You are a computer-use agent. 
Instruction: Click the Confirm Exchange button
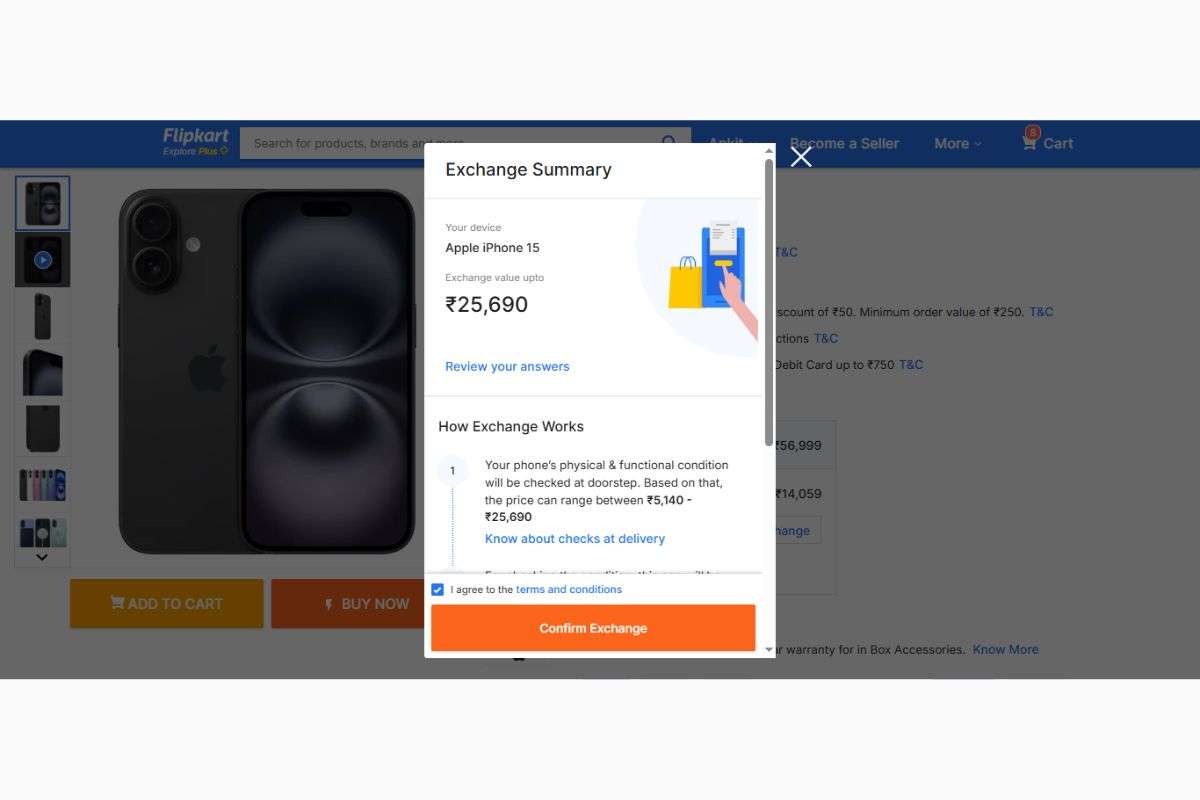pyautogui.click(x=592, y=628)
